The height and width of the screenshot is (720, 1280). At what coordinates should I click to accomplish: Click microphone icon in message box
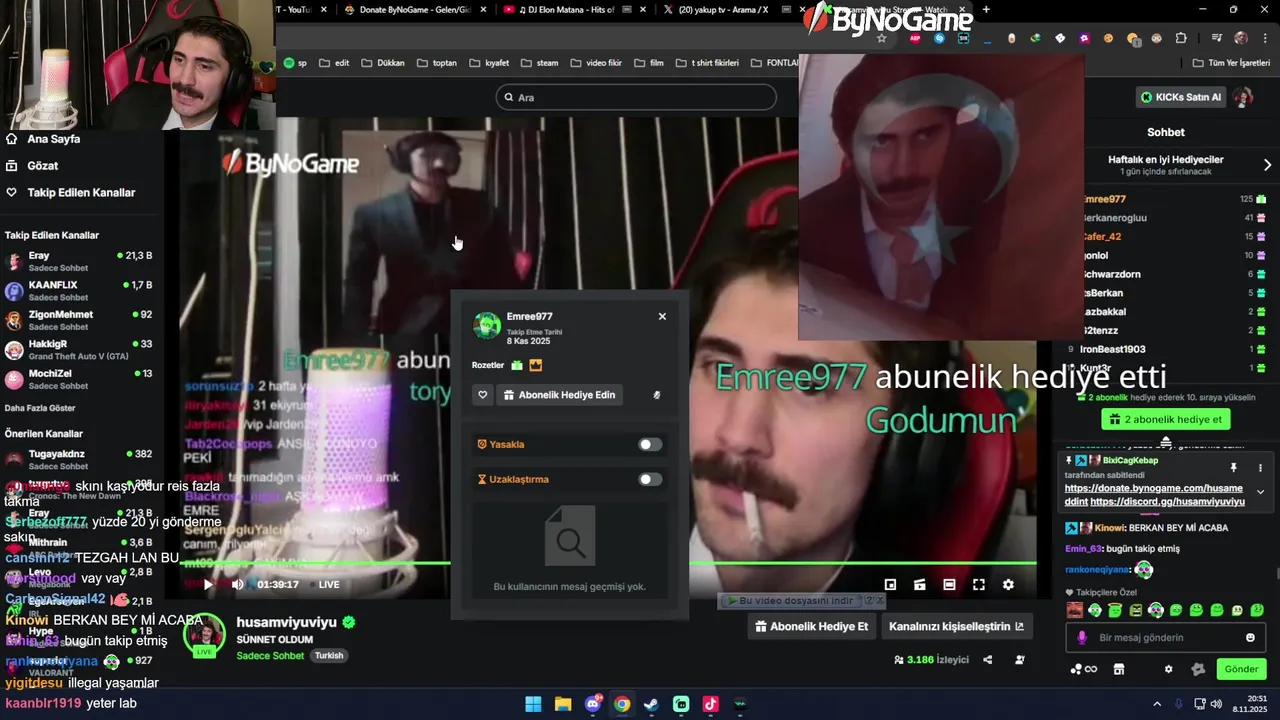[1082, 638]
